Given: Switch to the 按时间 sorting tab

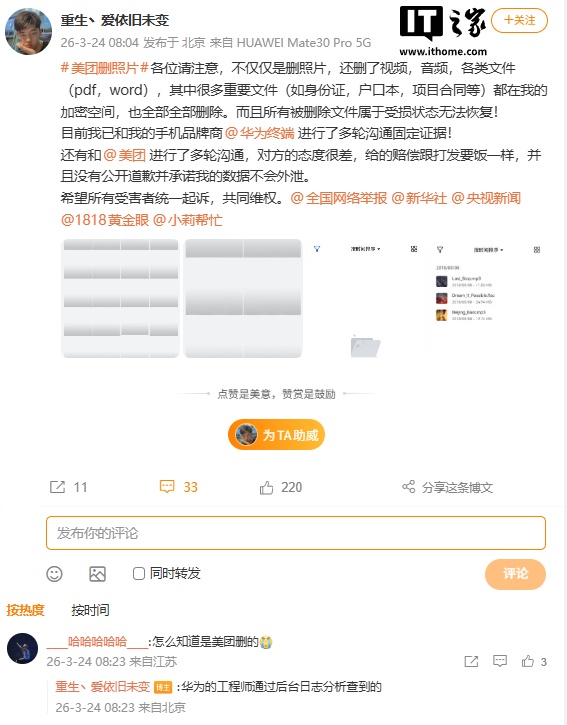Looking at the screenshot, I should (90, 610).
